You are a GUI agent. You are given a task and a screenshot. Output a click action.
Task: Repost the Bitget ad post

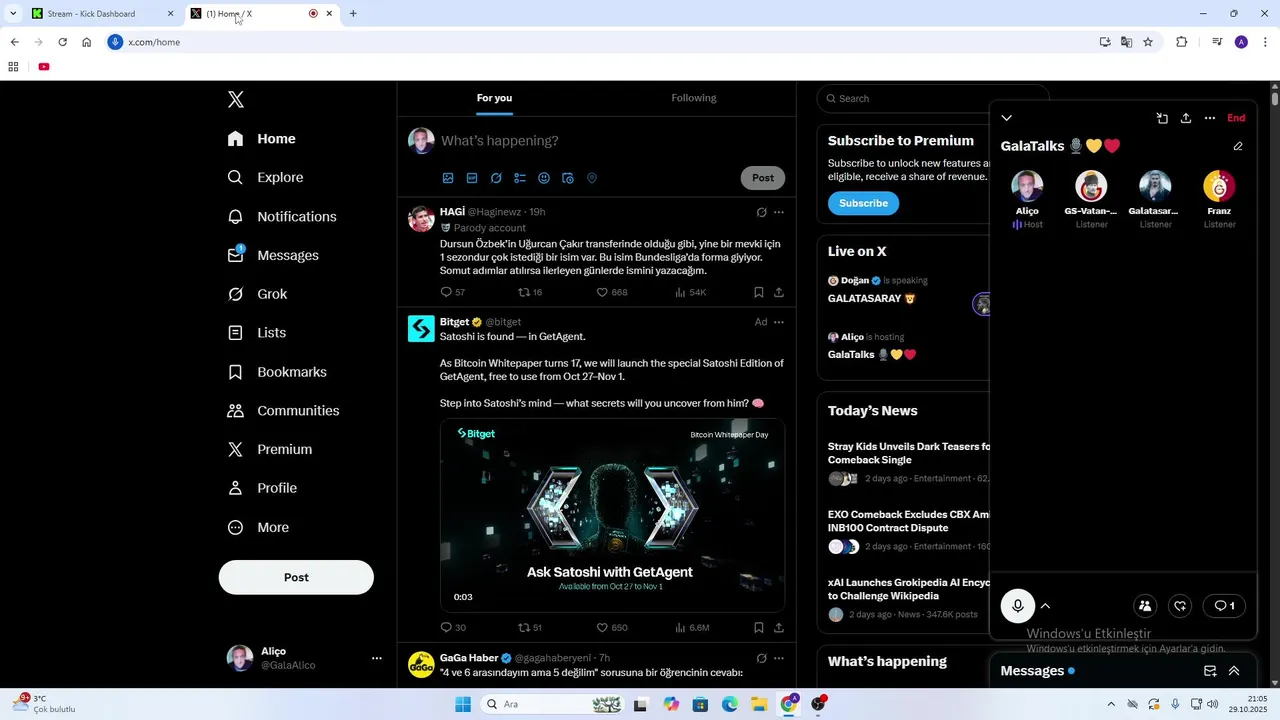[x=530, y=627]
